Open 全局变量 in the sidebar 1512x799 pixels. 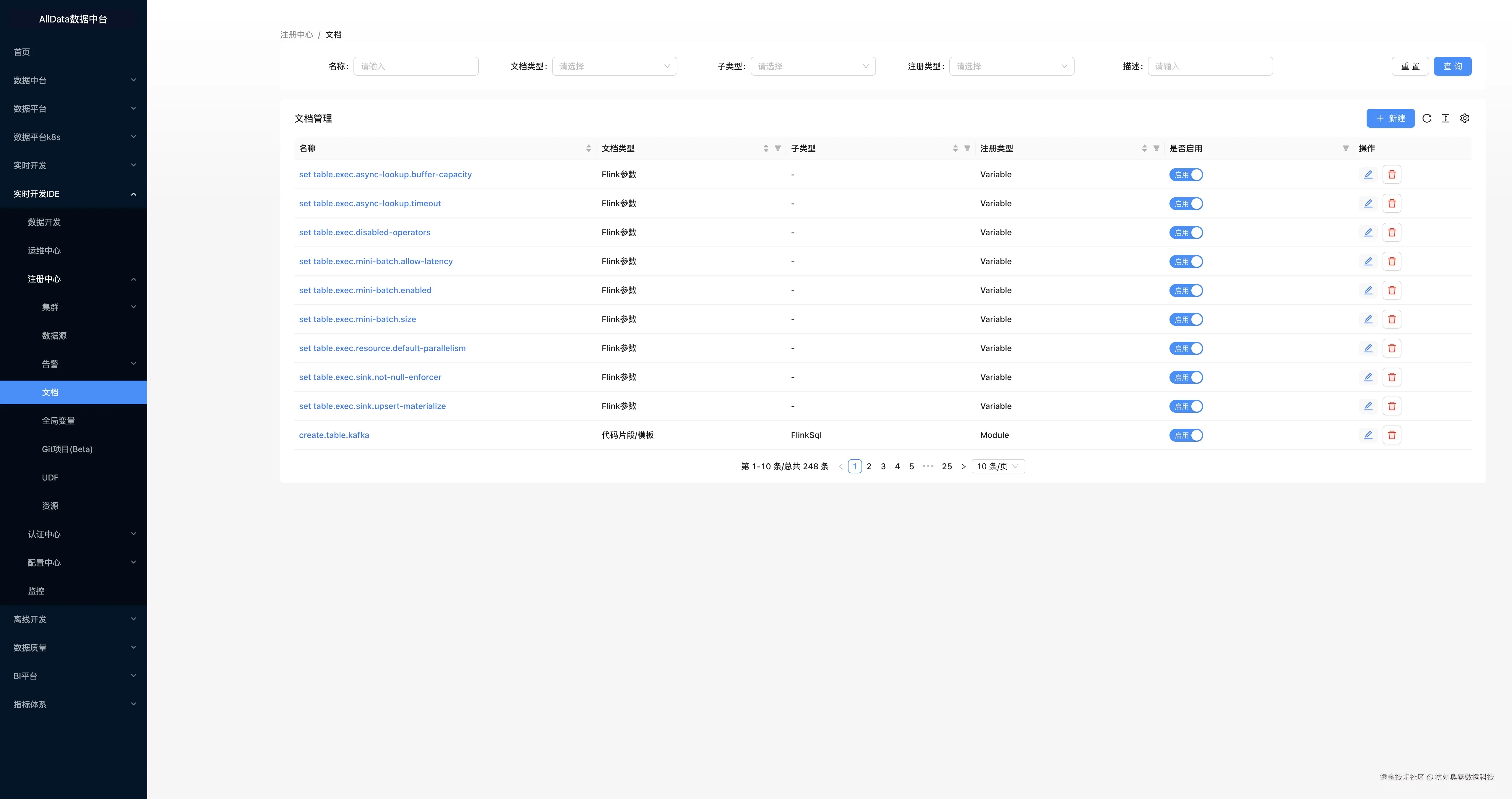(58, 420)
